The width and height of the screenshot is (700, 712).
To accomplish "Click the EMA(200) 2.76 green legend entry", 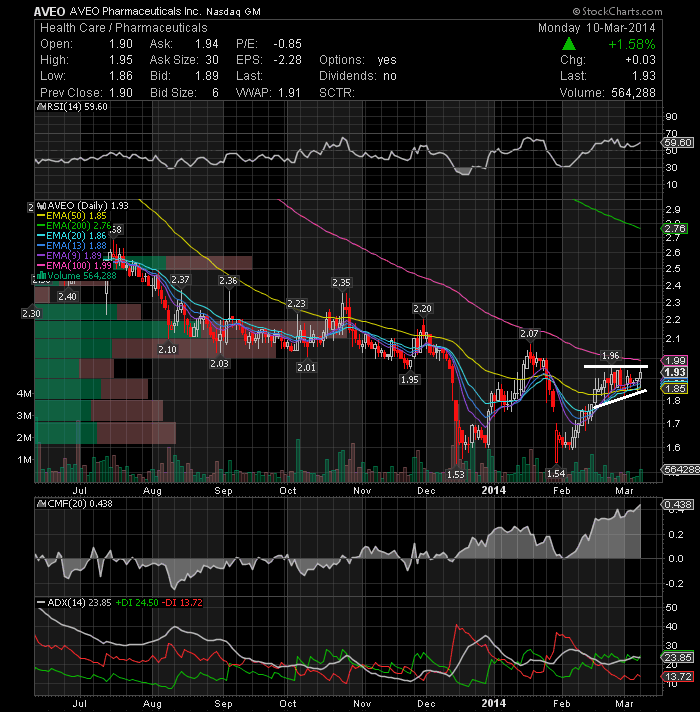I will [74, 226].
